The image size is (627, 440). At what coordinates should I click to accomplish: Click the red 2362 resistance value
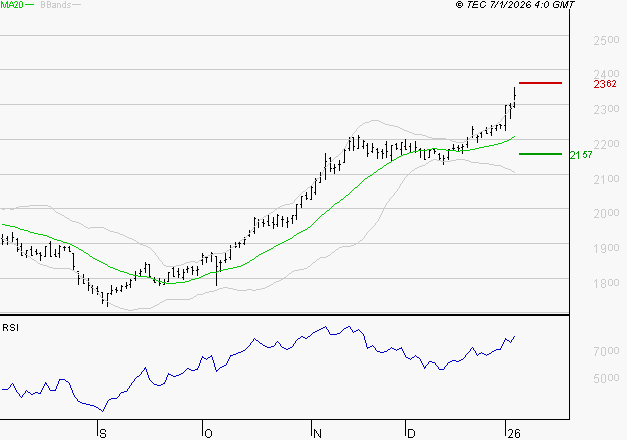coord(605,84)
